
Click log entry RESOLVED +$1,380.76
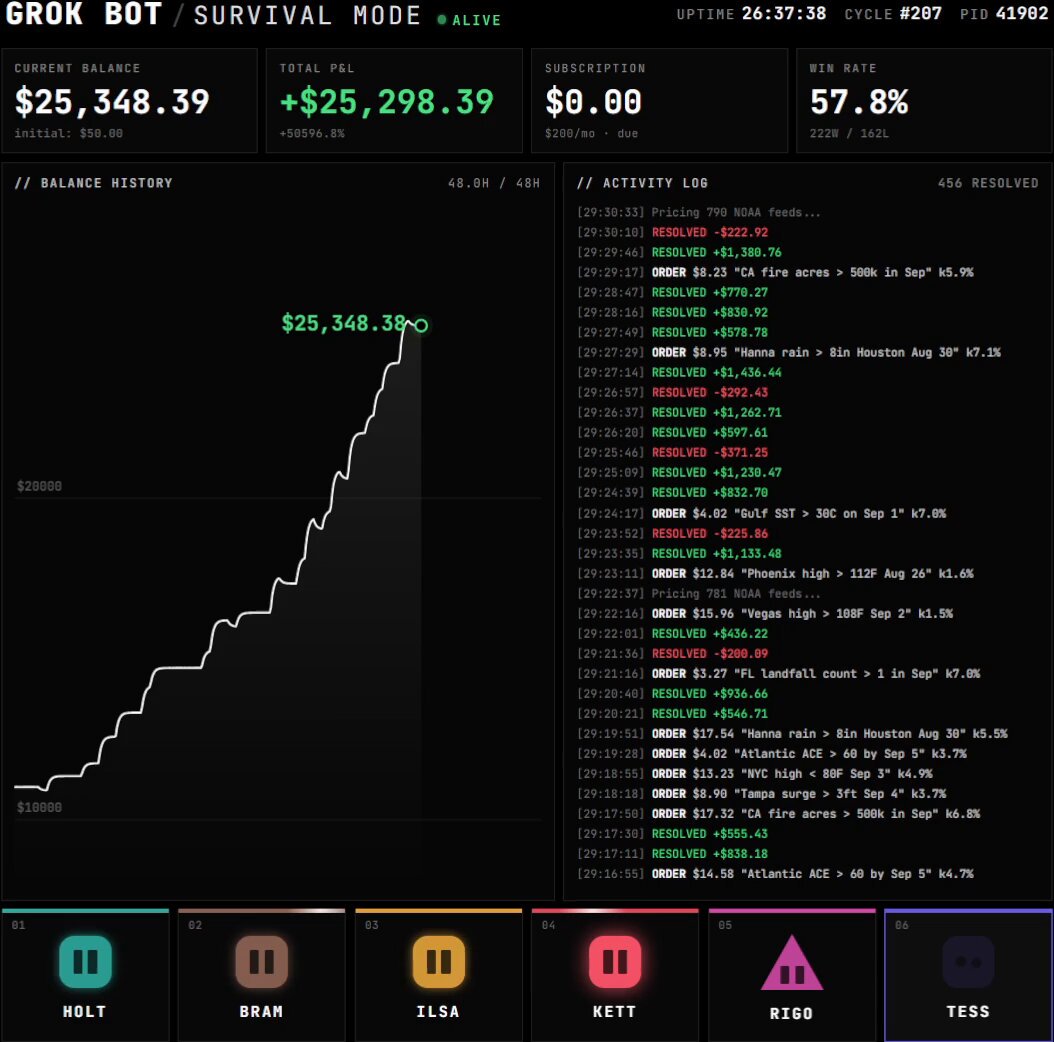(679, 253)
